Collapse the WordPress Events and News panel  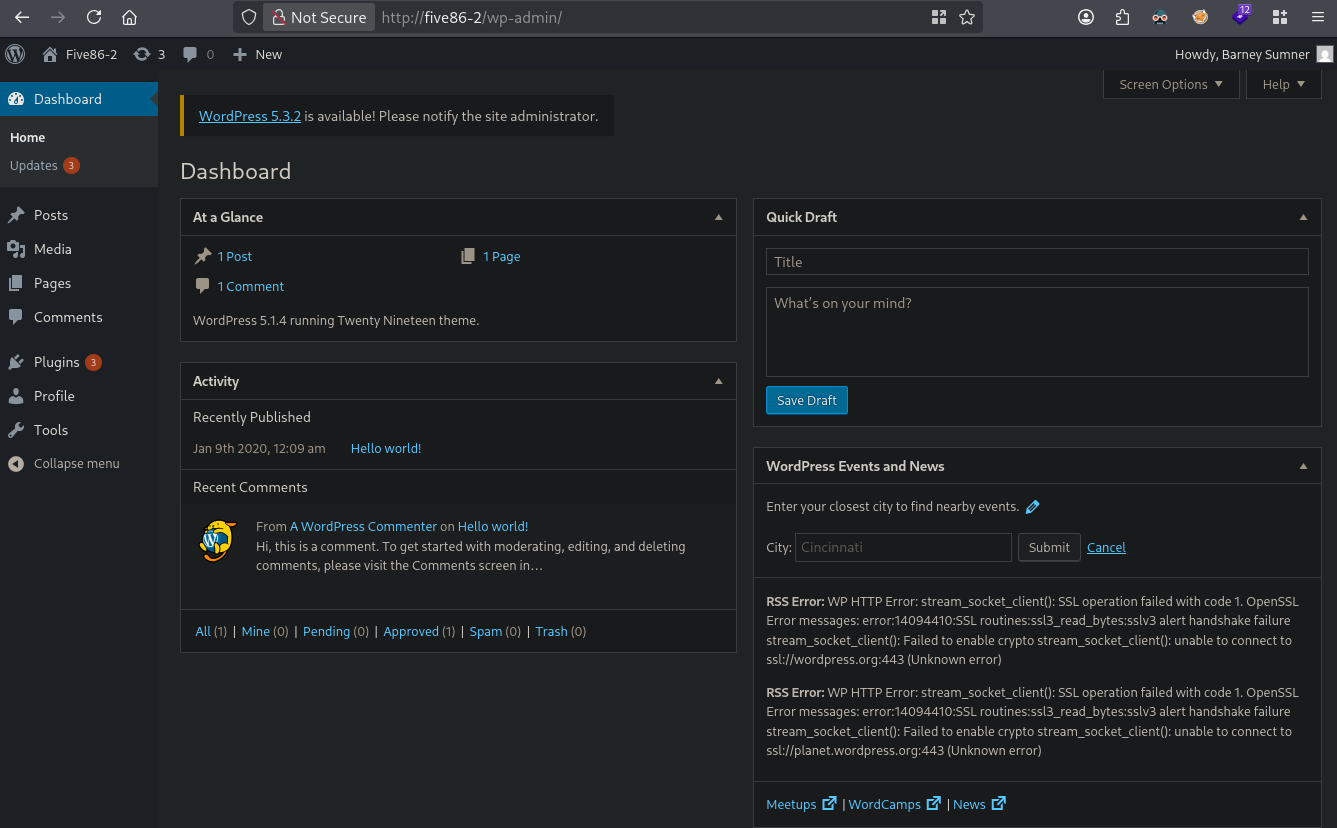[1303, 466]
